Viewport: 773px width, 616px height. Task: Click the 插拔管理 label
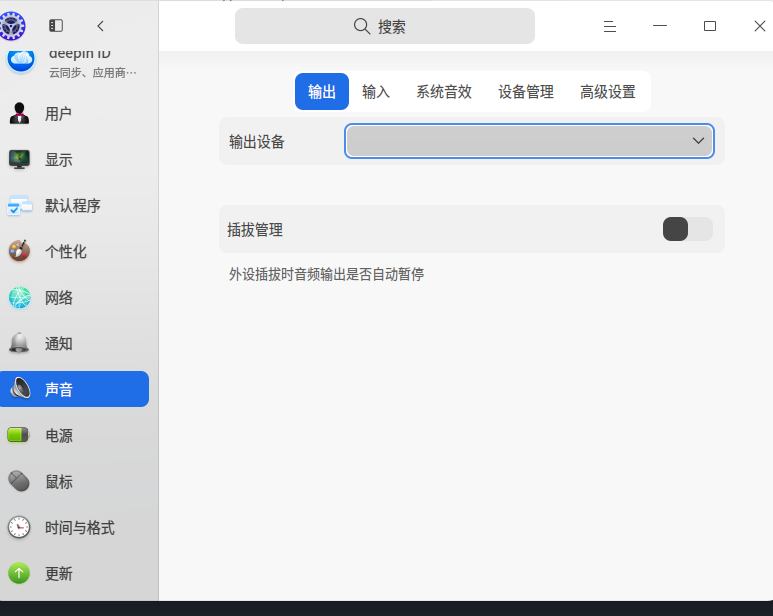click(255, 230)
